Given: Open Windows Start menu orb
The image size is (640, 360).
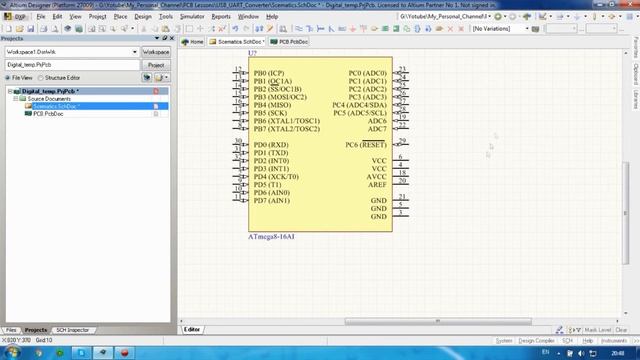Looking at the screenshot, I should [12, 352].
